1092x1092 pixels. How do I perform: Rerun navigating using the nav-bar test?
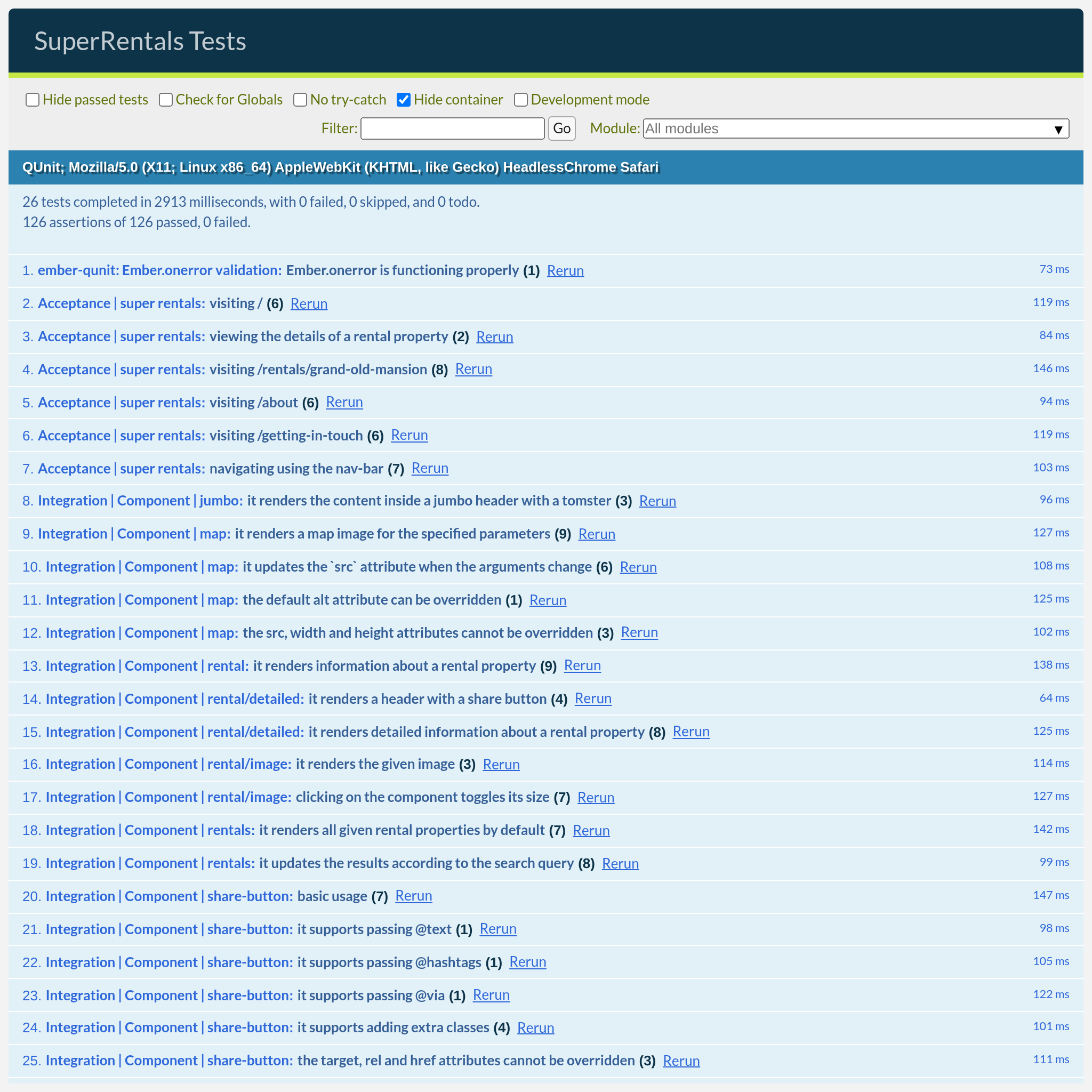[430, 468]
